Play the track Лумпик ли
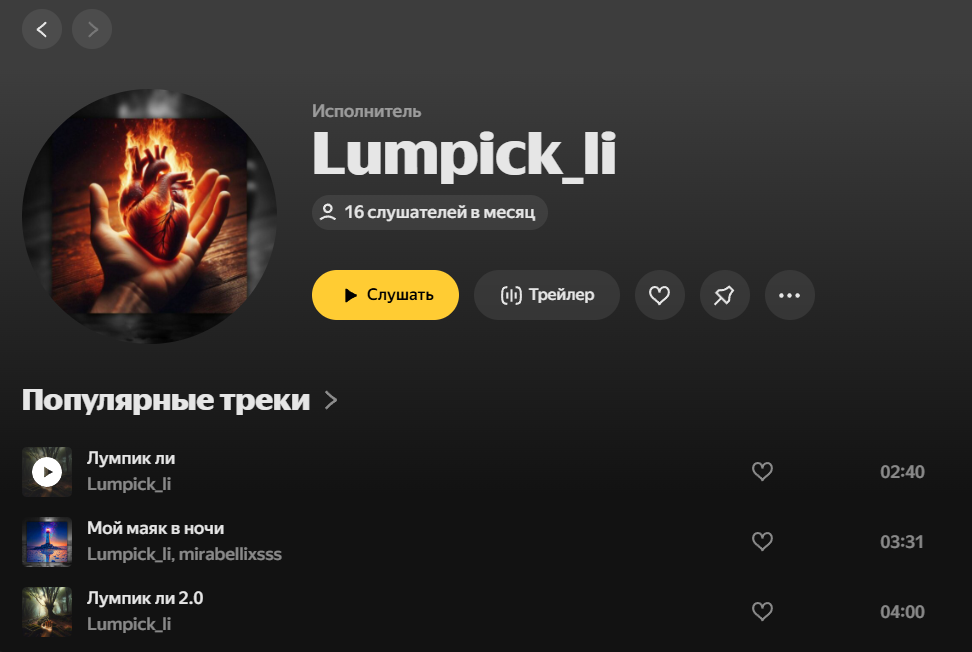972x652 pixels. (x=47, y=472)
